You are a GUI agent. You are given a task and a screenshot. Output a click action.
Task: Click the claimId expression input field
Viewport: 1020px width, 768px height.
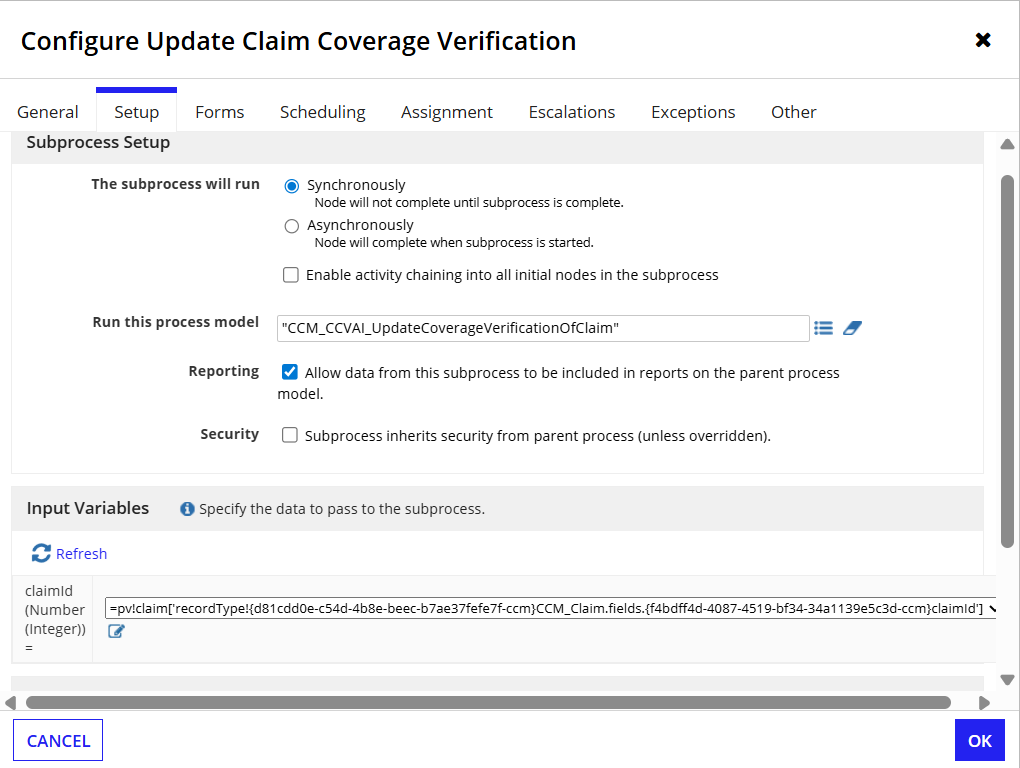click(x=550, y=609)
